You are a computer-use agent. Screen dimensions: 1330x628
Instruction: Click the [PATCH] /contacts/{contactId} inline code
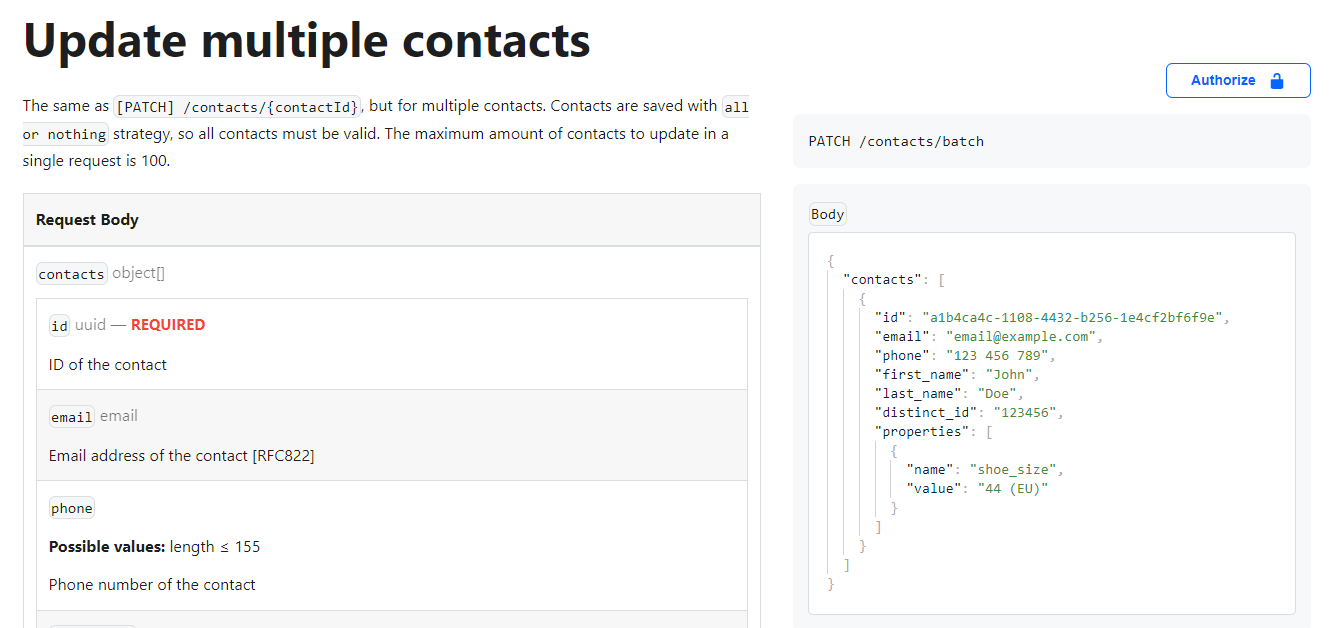coord(237,107)
